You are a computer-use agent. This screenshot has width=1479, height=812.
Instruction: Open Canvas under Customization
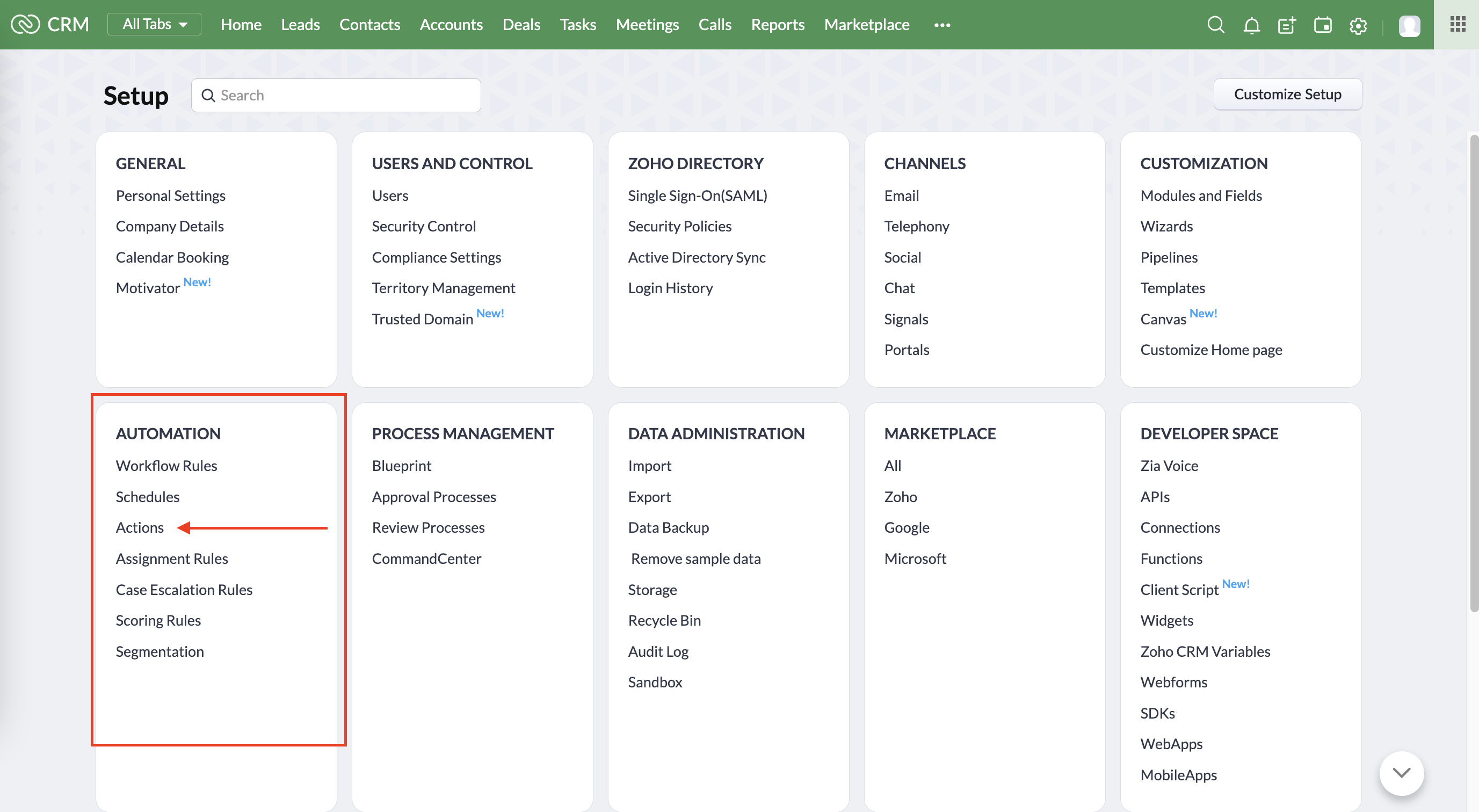1163,318
